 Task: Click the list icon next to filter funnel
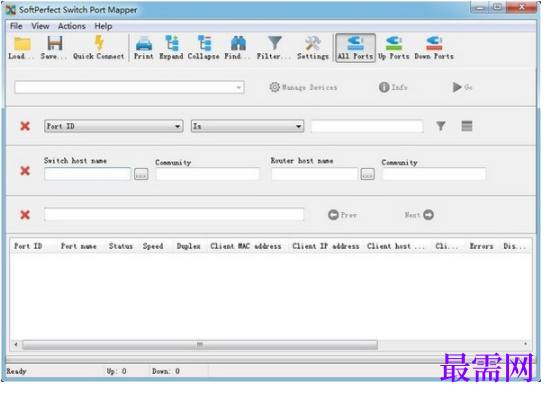467,126
